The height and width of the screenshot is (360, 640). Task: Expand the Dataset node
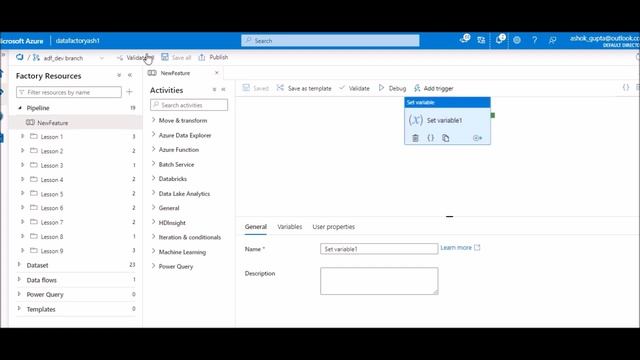pyautogui.click(x=19, y=265)
